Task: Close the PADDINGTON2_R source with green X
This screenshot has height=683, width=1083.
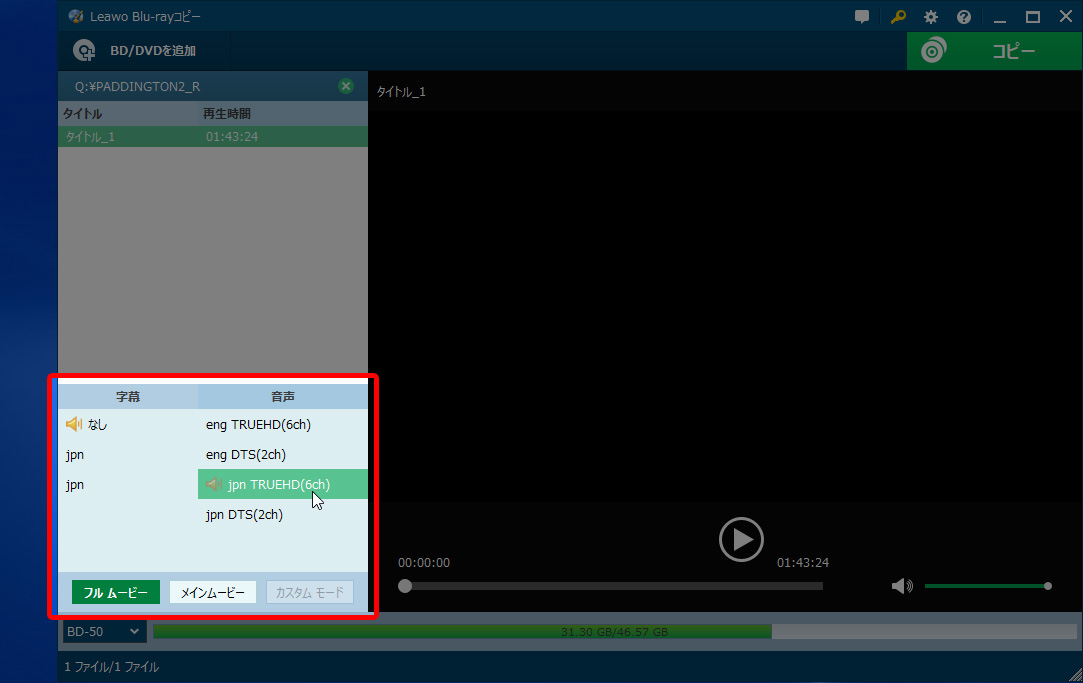Action: click(346, 86)
